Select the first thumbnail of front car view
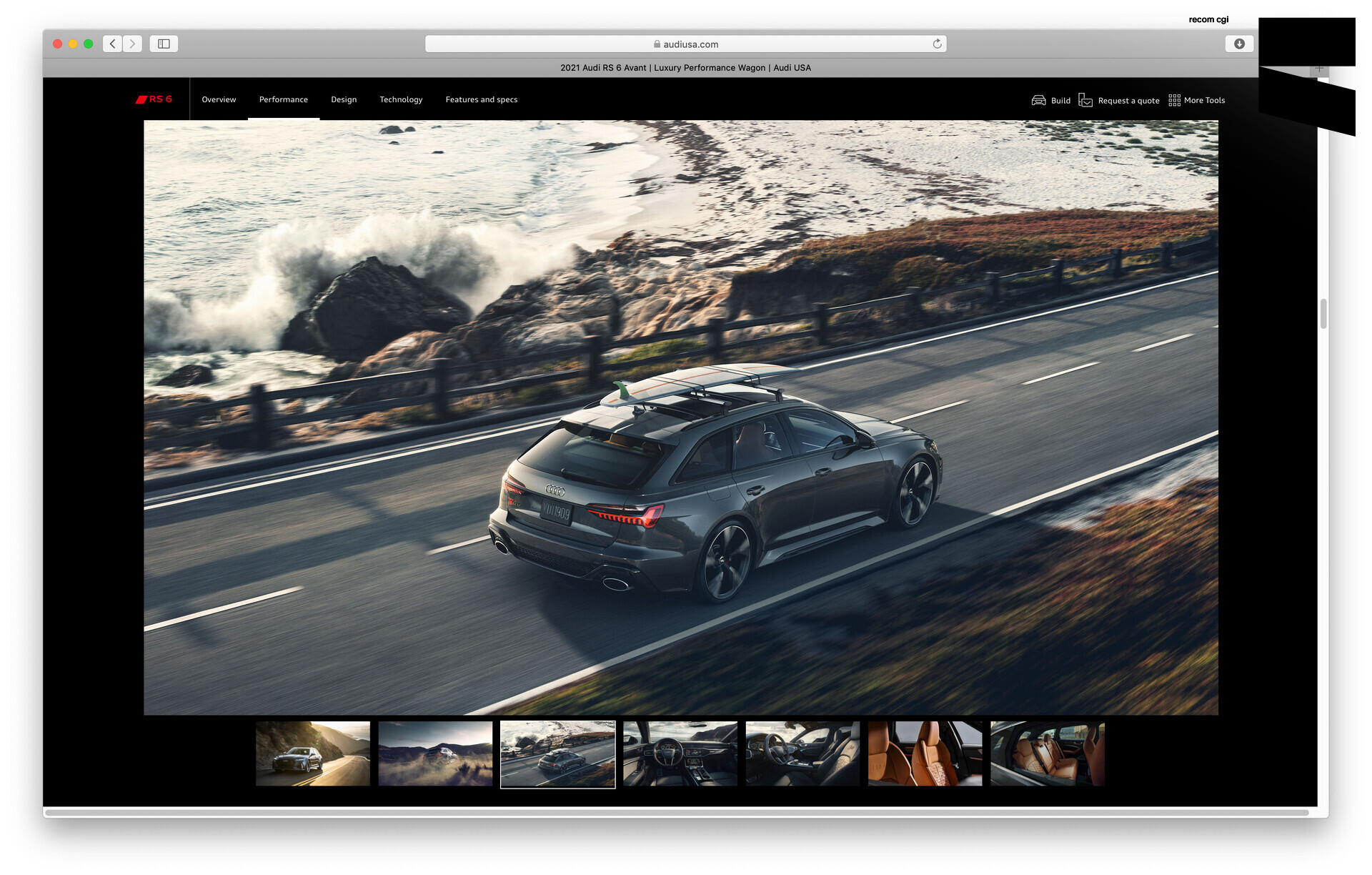Viewport: 1372px width, 875px height. pyautogui.click(x=313, y=753)
